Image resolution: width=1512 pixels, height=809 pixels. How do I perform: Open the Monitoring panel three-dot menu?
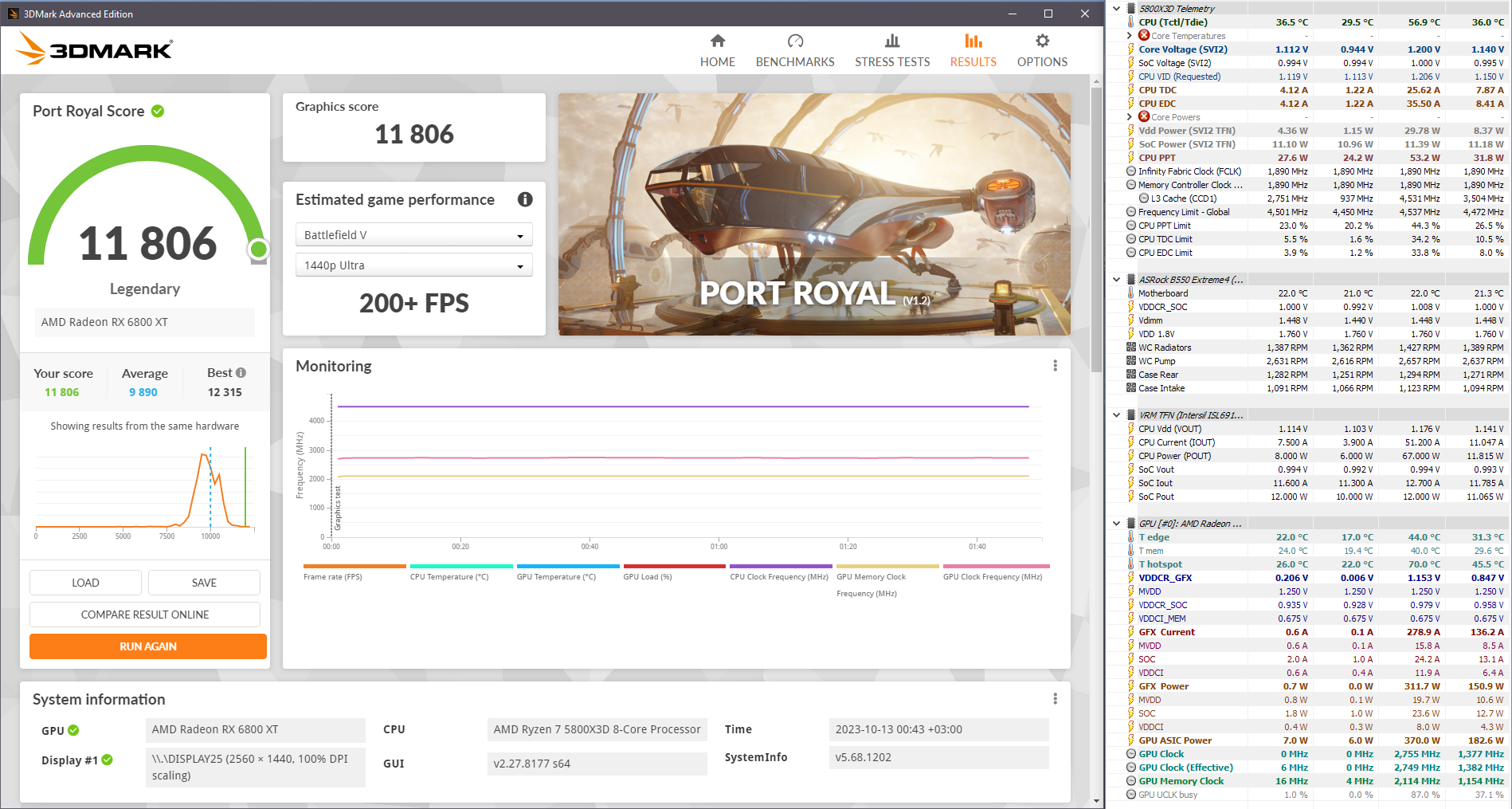pyautogui.click(x=1055, y=366)
